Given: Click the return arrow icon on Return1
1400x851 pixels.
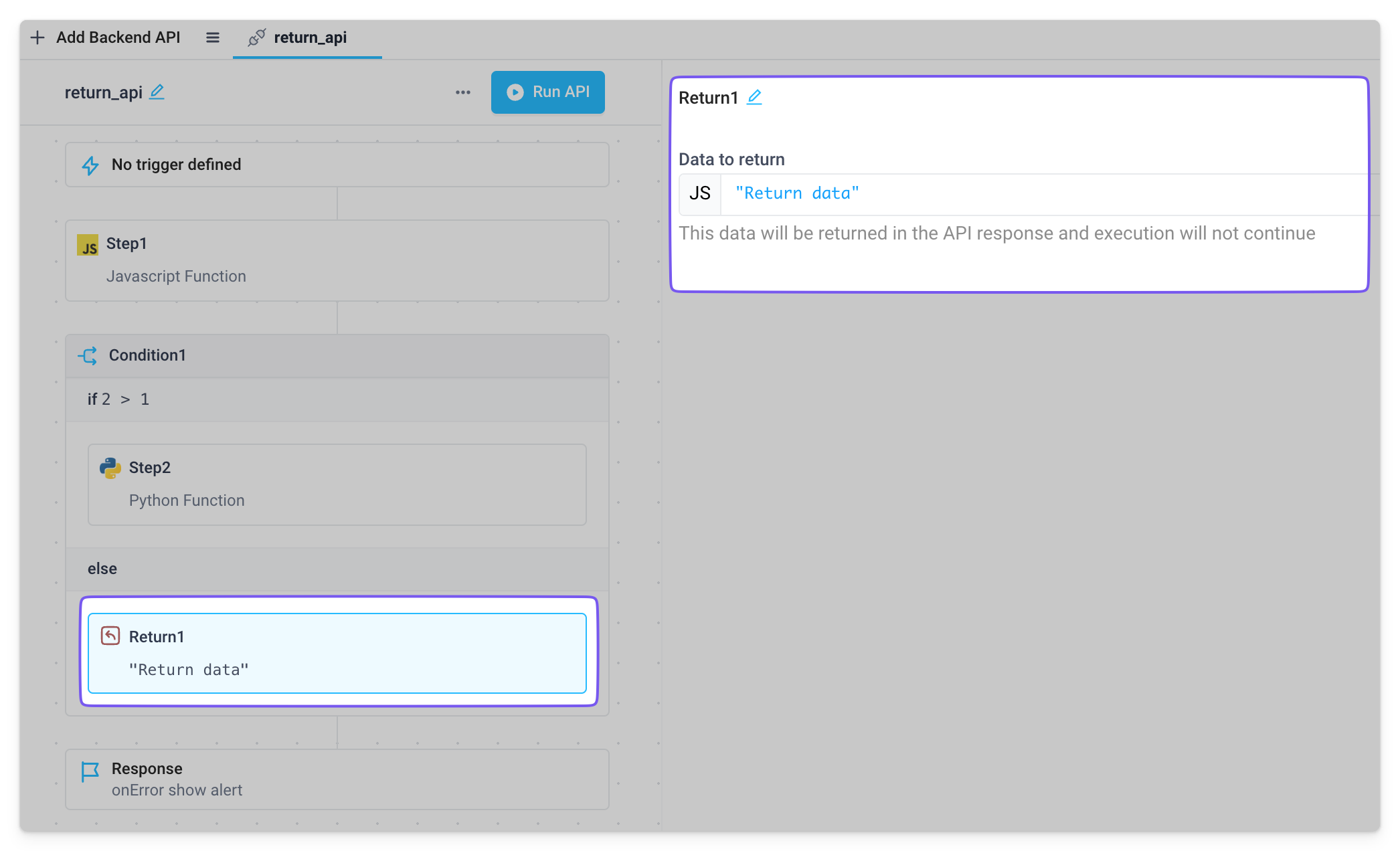Looking at the screenshot, I should [108, 636].
